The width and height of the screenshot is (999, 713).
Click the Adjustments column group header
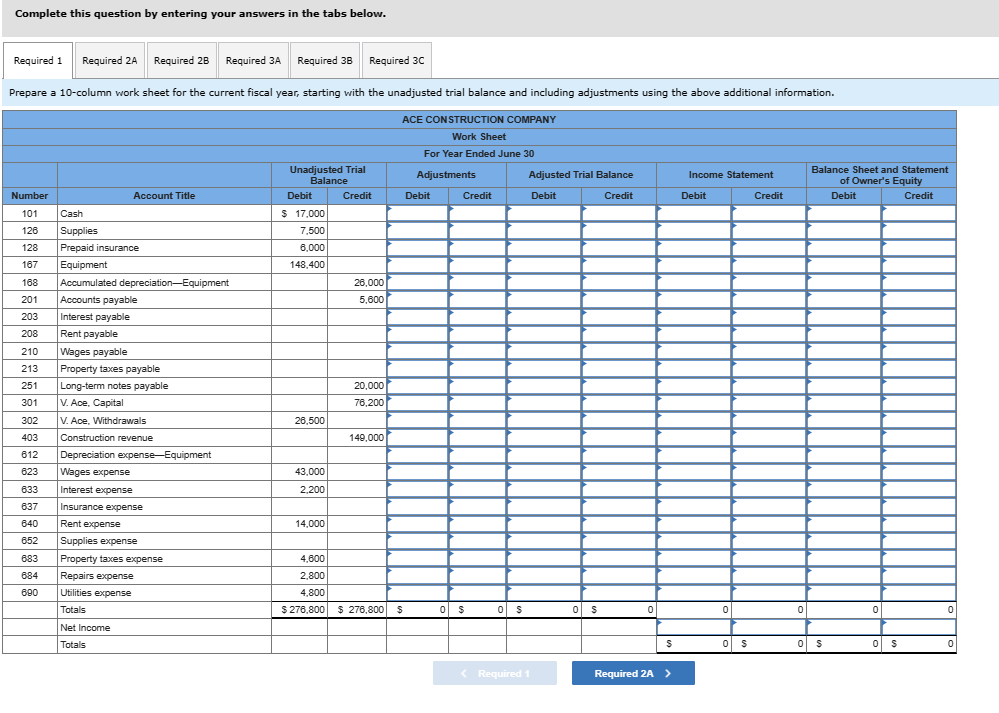pos(446,175)
